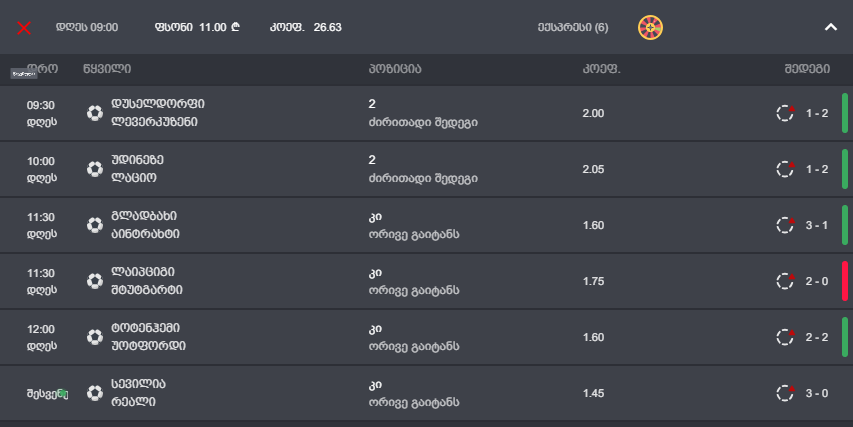
Task: Click soccer ball icon for ლაიპციგი match
Action: click(95, 281)
